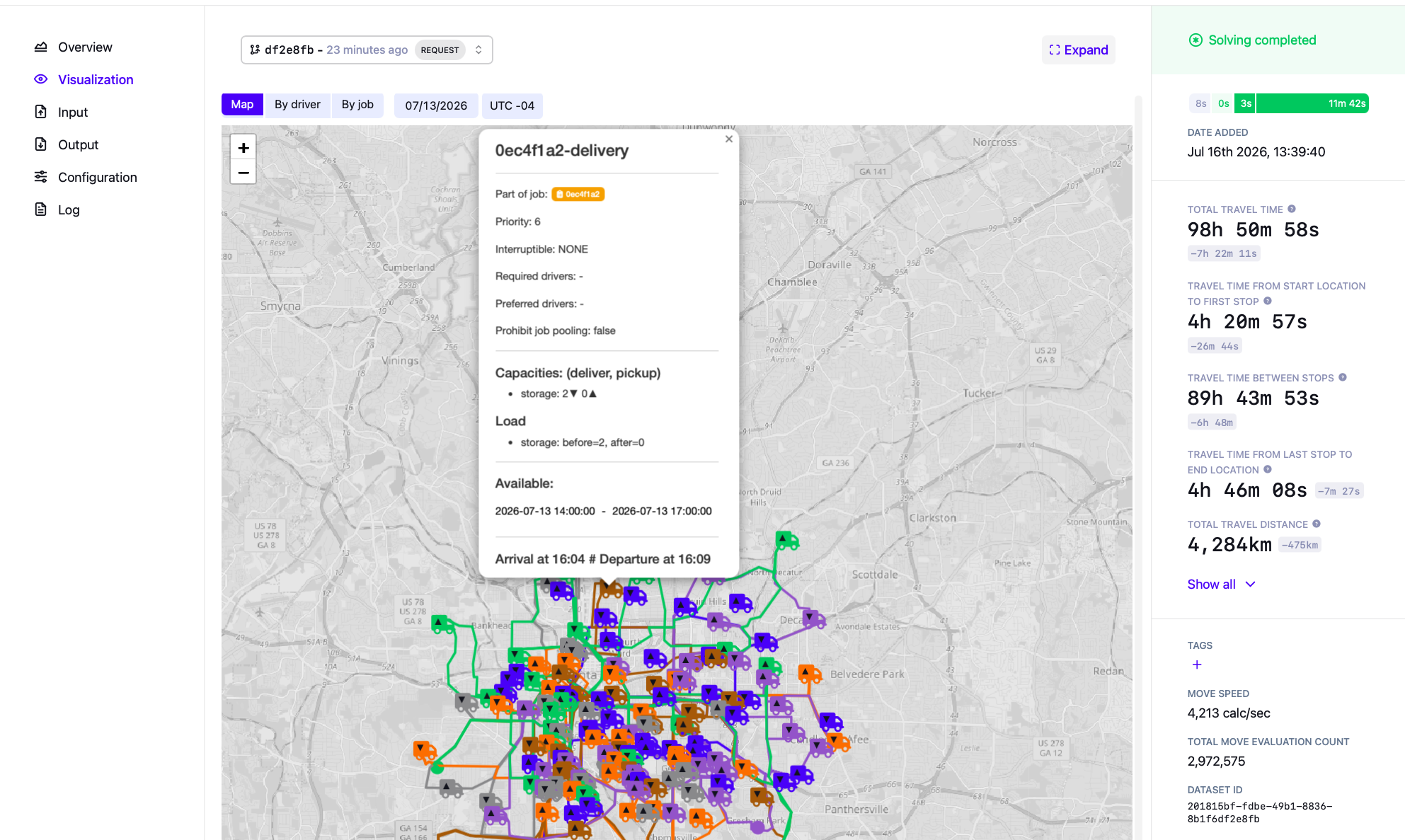Click the Expand button
Screen dimensions: 1405x840
[1078, 50]
